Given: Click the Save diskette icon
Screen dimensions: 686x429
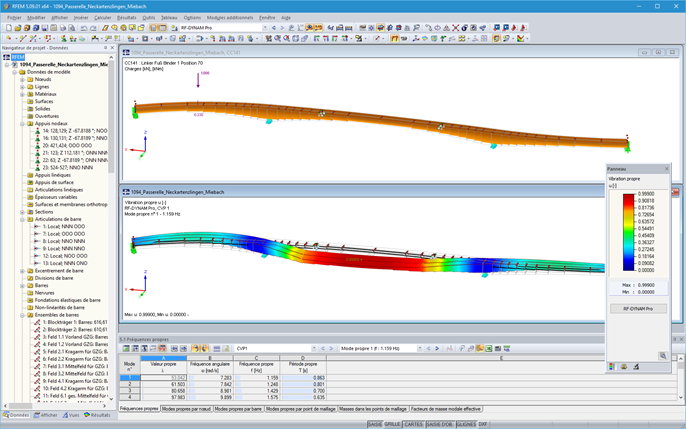Looking at the screenshot, I should click(45, 28).
